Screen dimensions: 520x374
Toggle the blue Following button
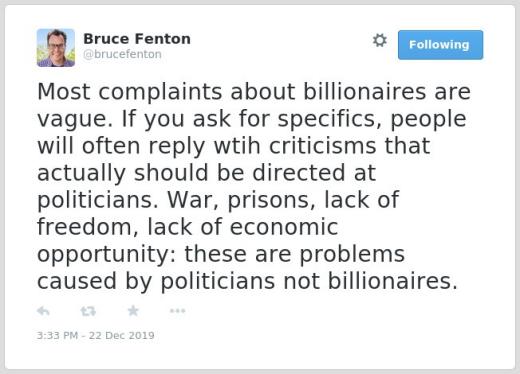click(440, 45)
